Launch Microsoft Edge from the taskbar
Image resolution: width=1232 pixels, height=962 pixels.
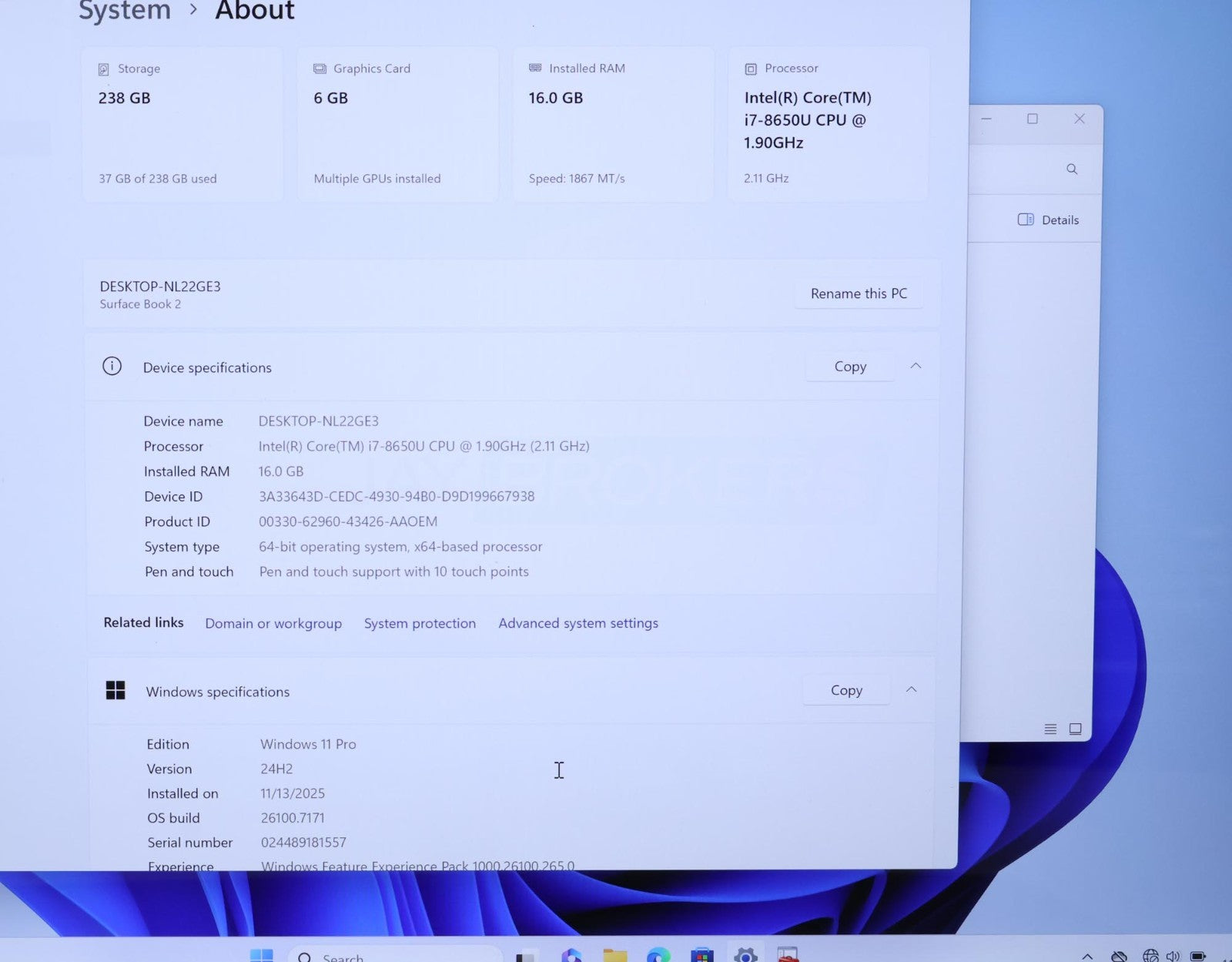(658, 955)
